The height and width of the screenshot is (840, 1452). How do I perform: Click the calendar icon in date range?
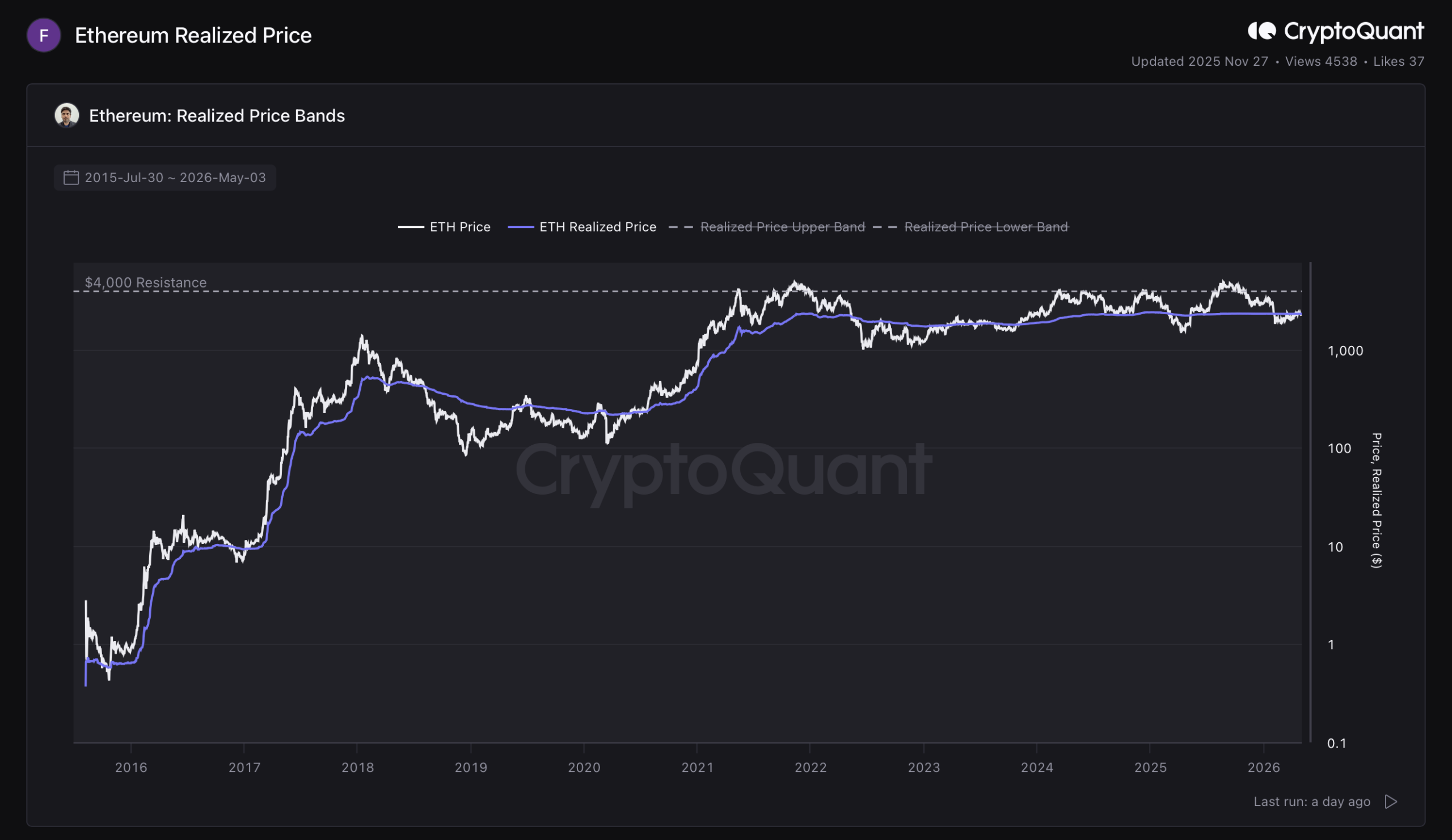coord(71,178)
